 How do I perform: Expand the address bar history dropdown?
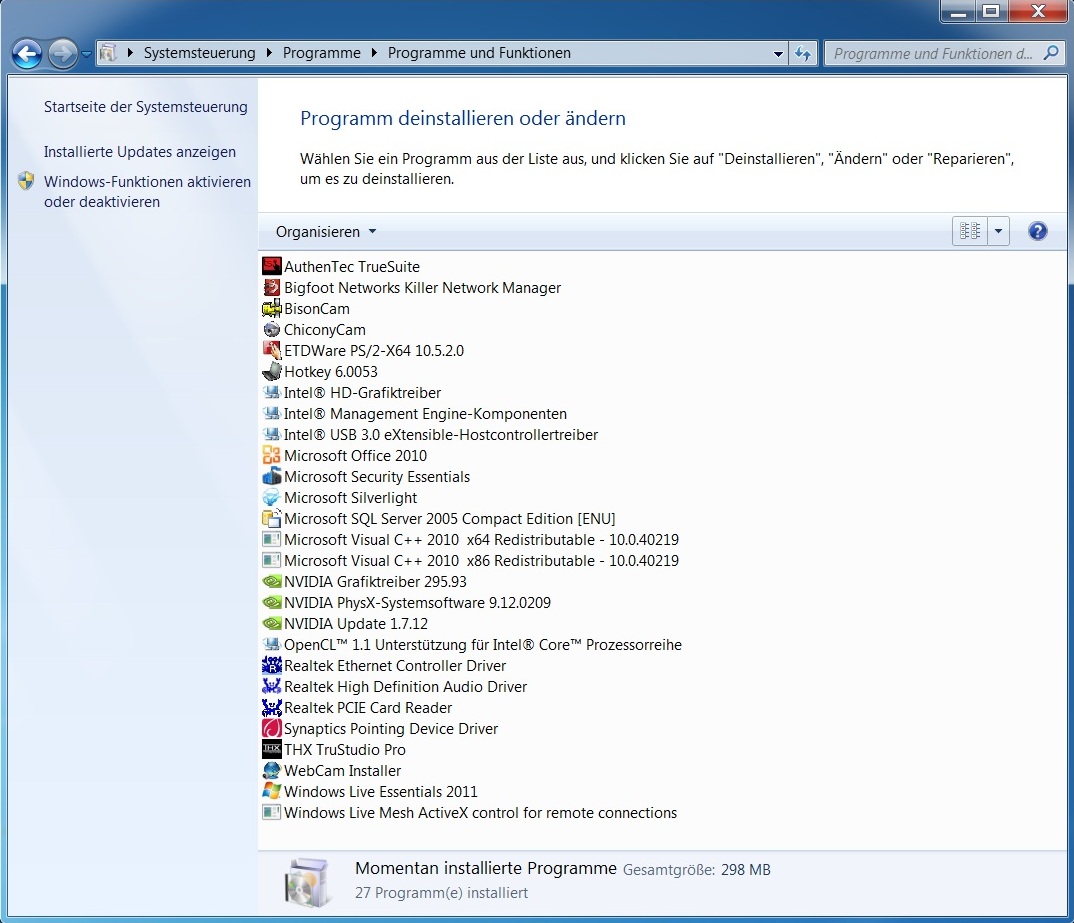pyautogui.click(x=778, y=53)
